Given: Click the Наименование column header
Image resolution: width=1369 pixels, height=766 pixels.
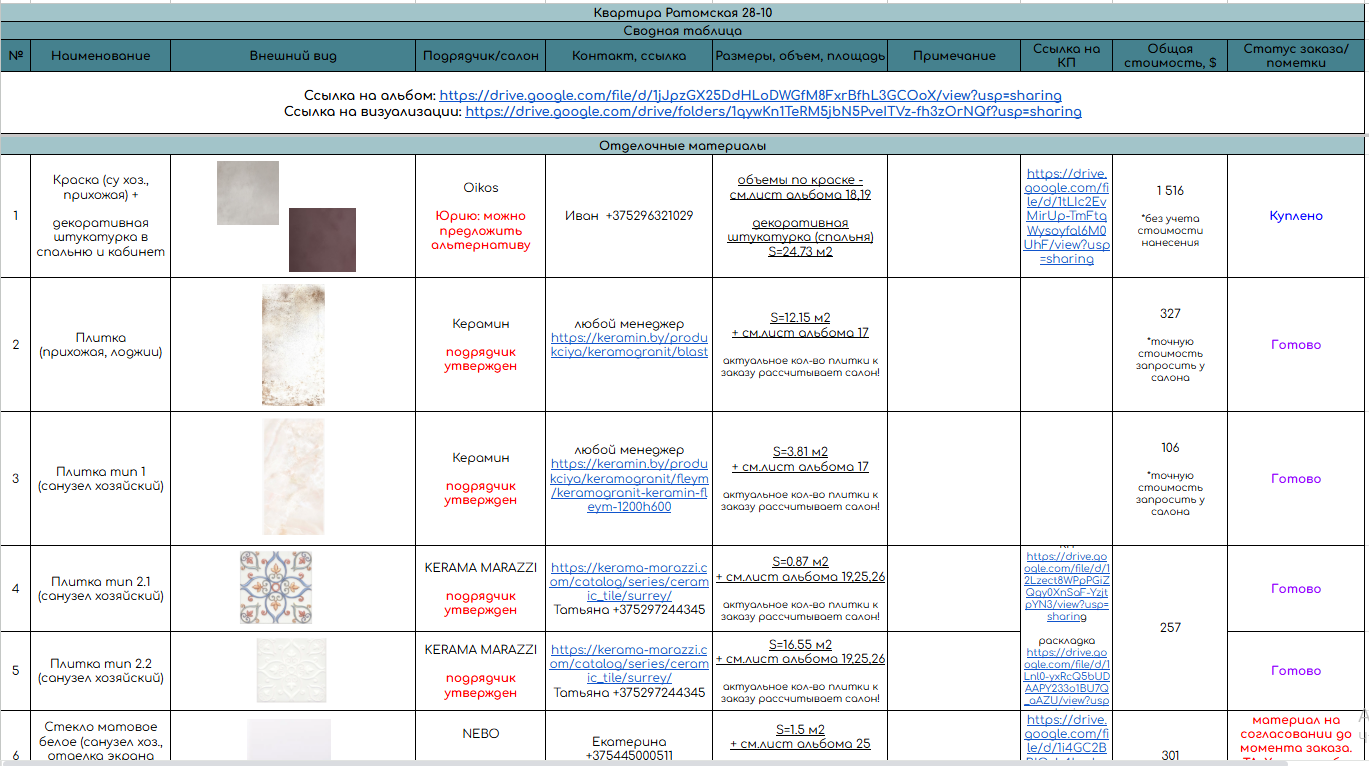Looking at the screenshot, I should point(100,56).
